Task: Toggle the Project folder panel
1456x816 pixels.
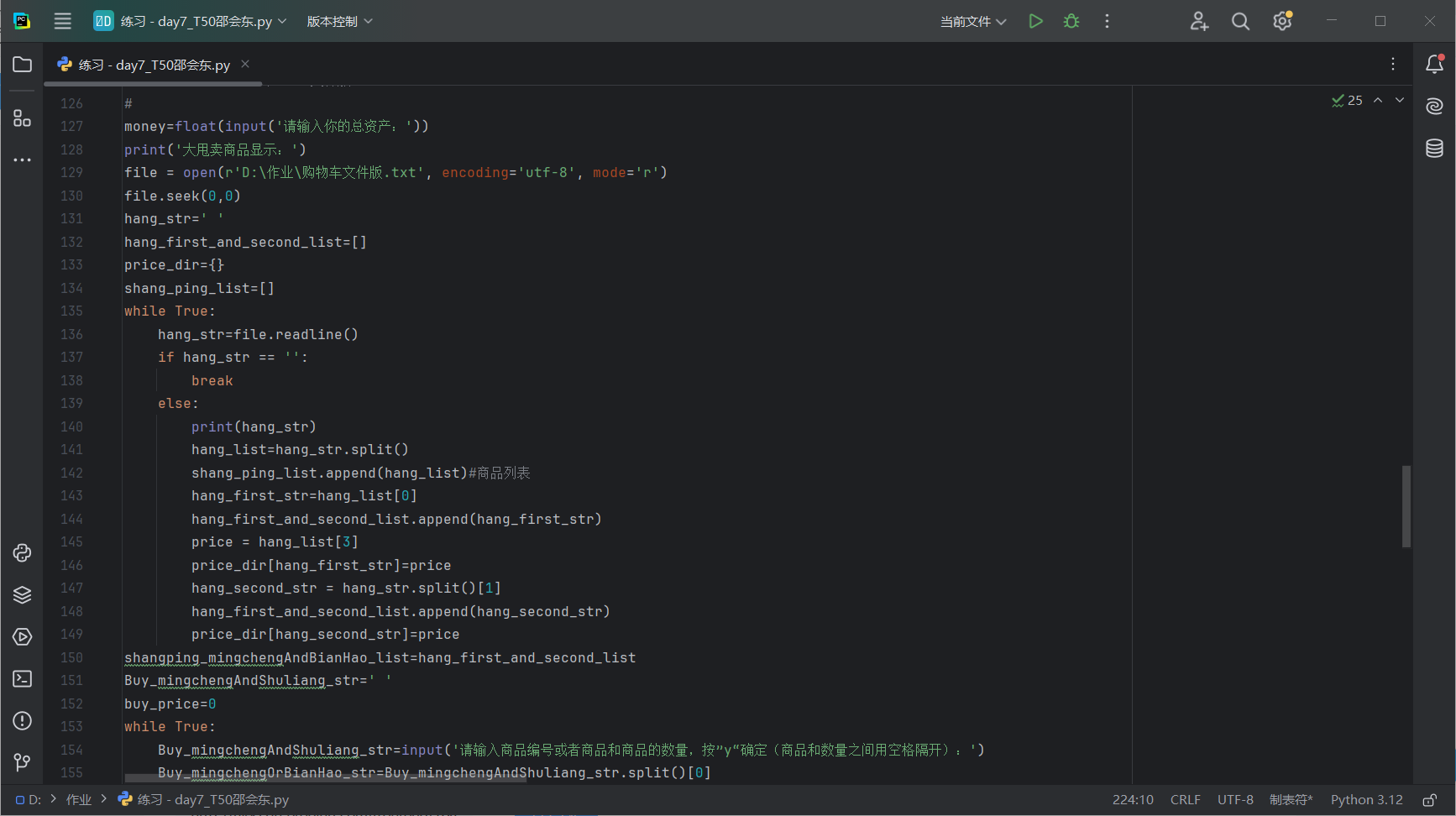Action: point(23,65)
